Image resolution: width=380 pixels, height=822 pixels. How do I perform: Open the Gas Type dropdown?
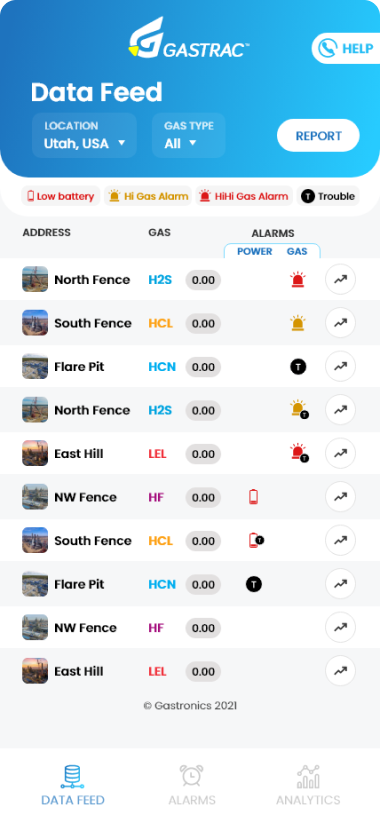pyautogui.click(x=189, y=135)
